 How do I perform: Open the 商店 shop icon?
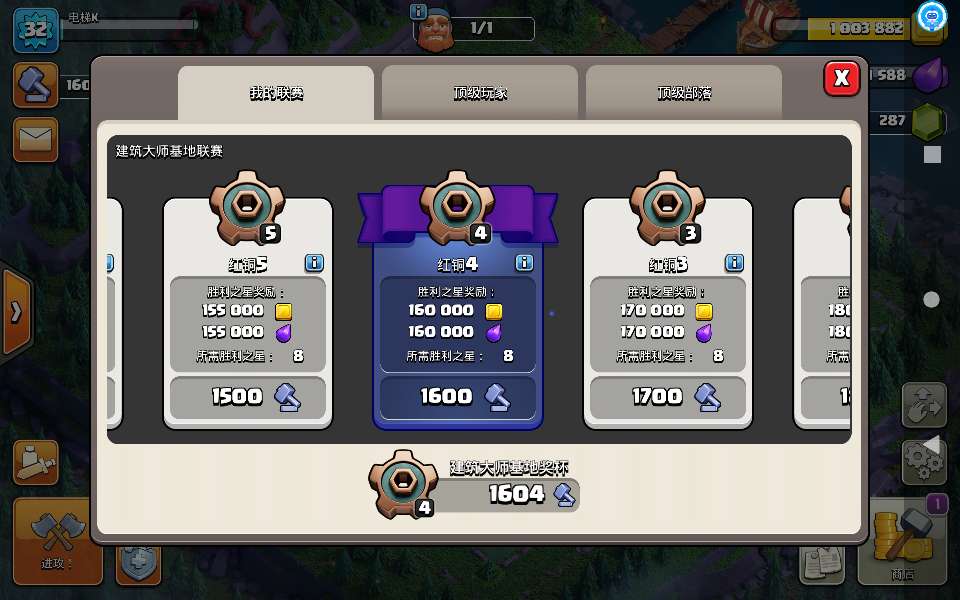[902, 541]
